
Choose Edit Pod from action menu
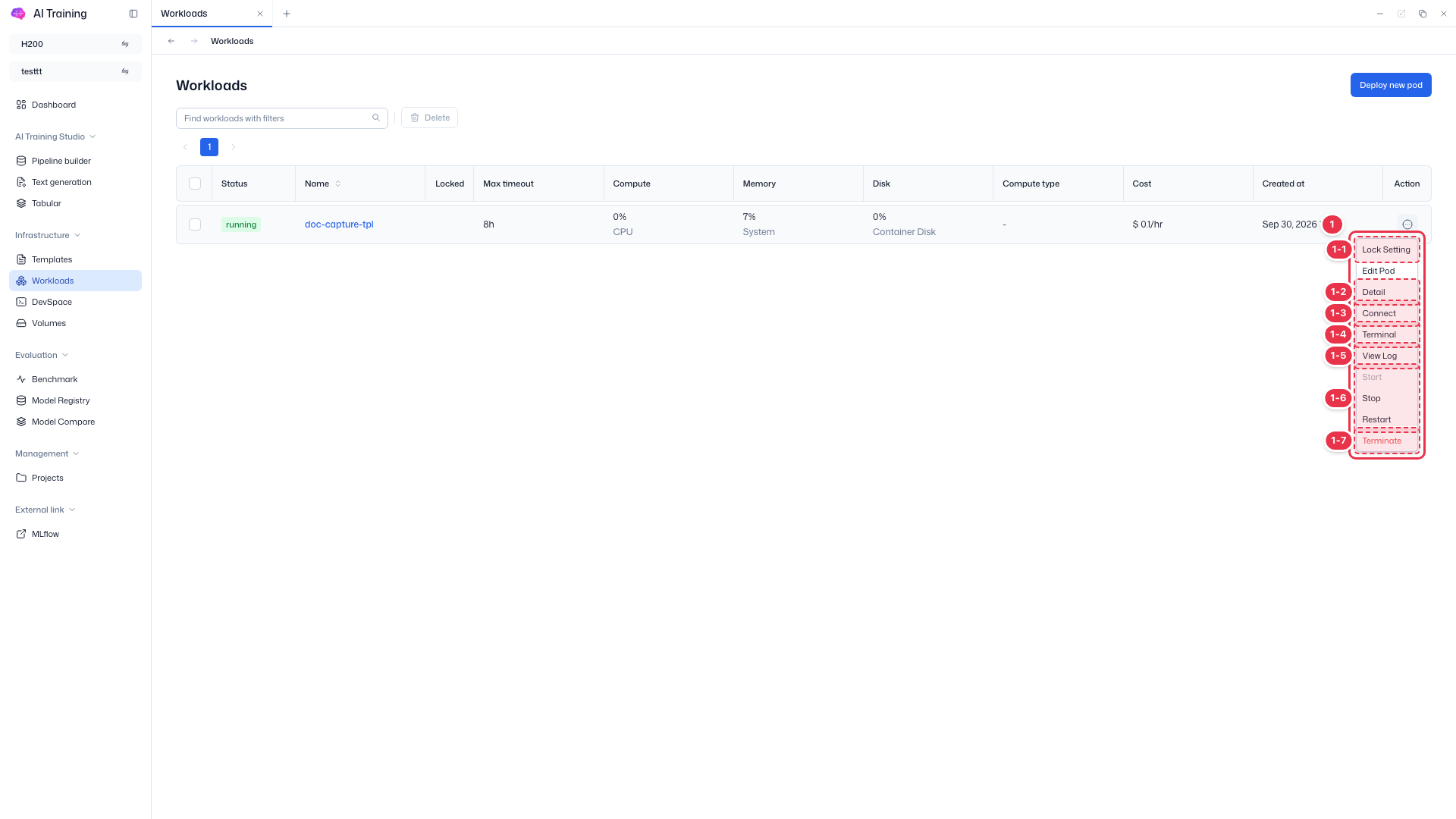point(1386,271)
